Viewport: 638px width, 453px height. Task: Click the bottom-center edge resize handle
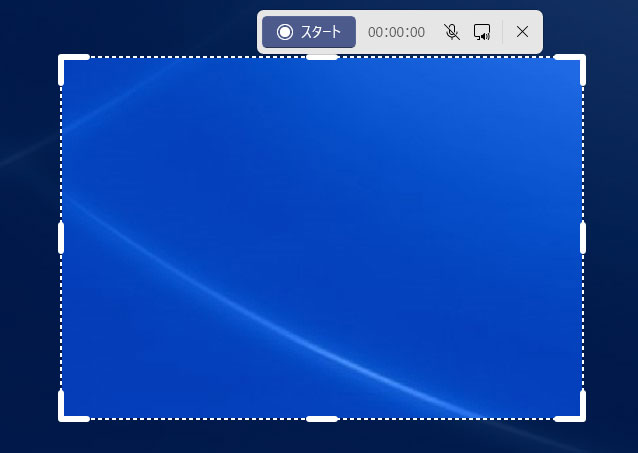[322, 418]
